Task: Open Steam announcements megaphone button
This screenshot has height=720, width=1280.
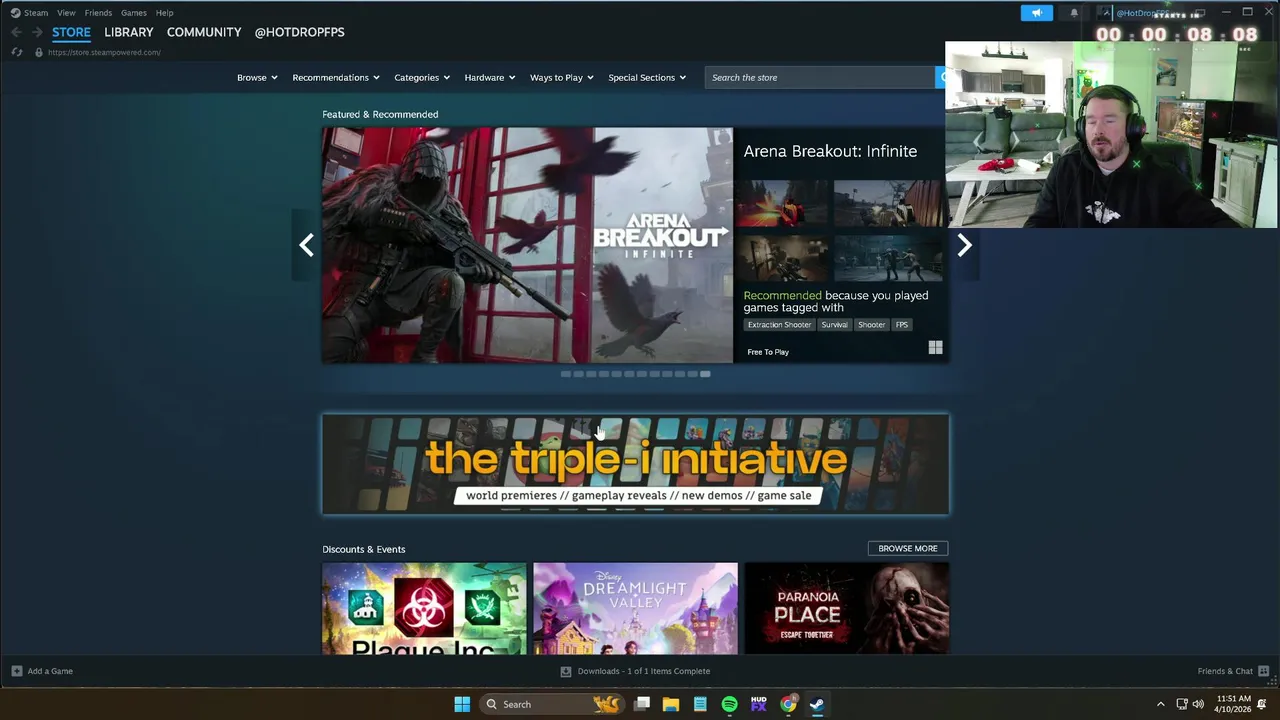Action: pyautogui.click(x=1037, y=13)
